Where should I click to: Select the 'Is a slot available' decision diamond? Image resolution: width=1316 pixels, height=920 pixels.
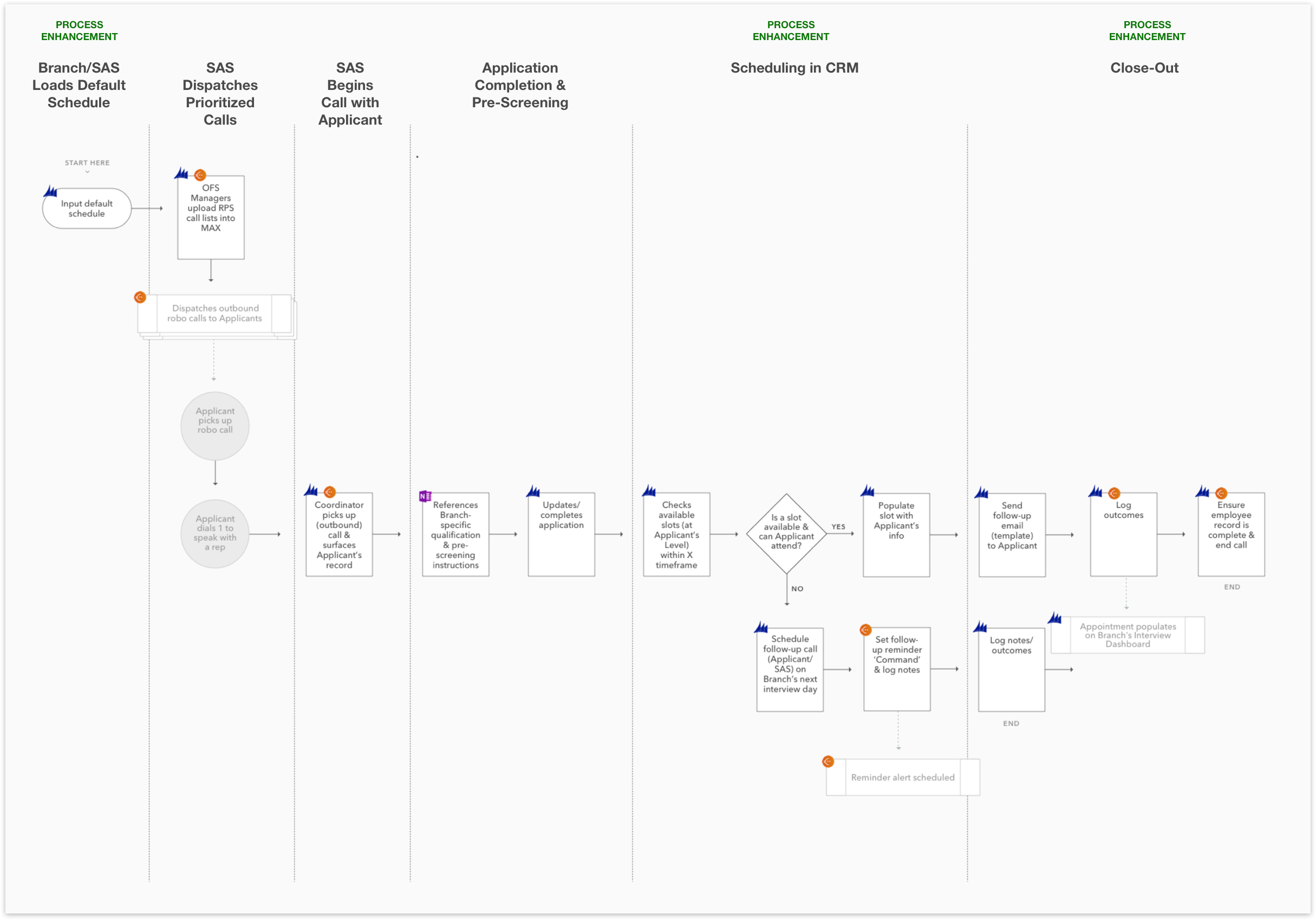click(786, 534)
